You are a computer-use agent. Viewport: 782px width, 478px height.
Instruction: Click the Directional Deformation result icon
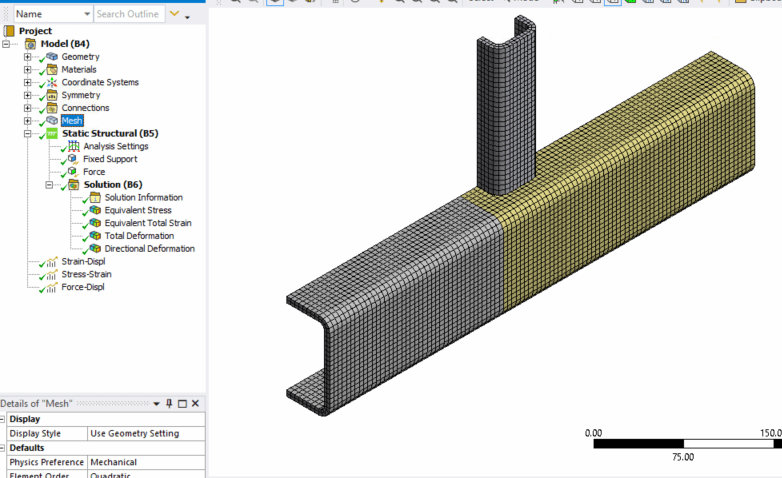click(95, 248)
